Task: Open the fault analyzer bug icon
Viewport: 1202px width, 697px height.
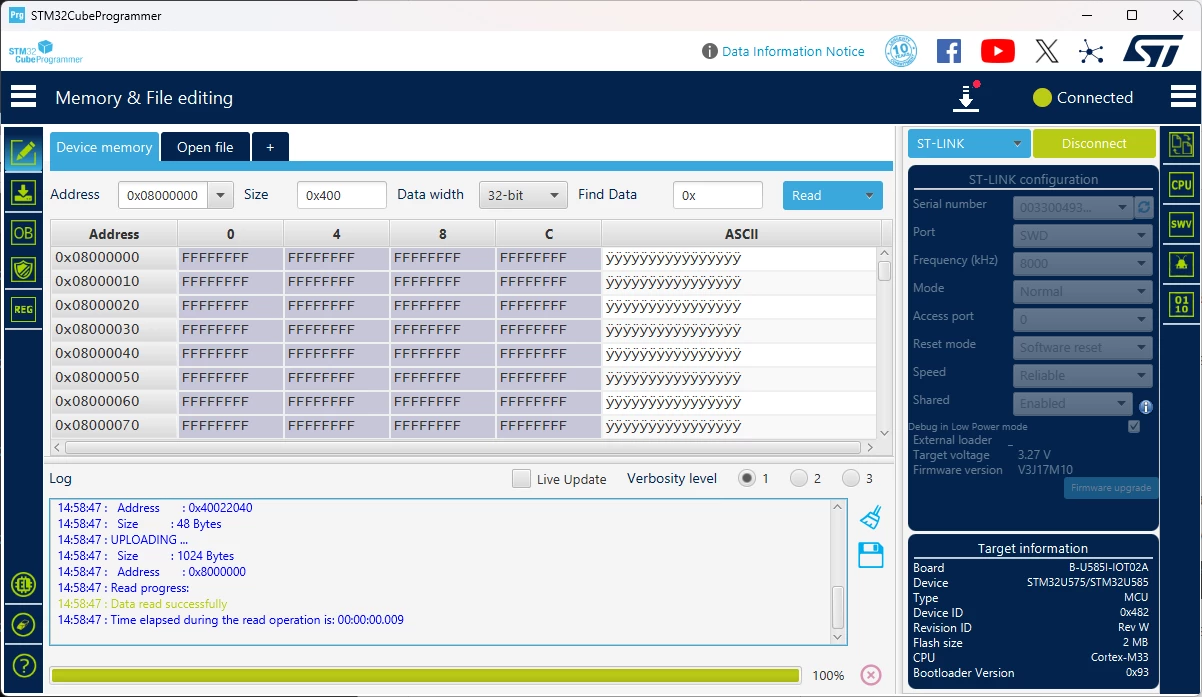Action: (1182, 264)
